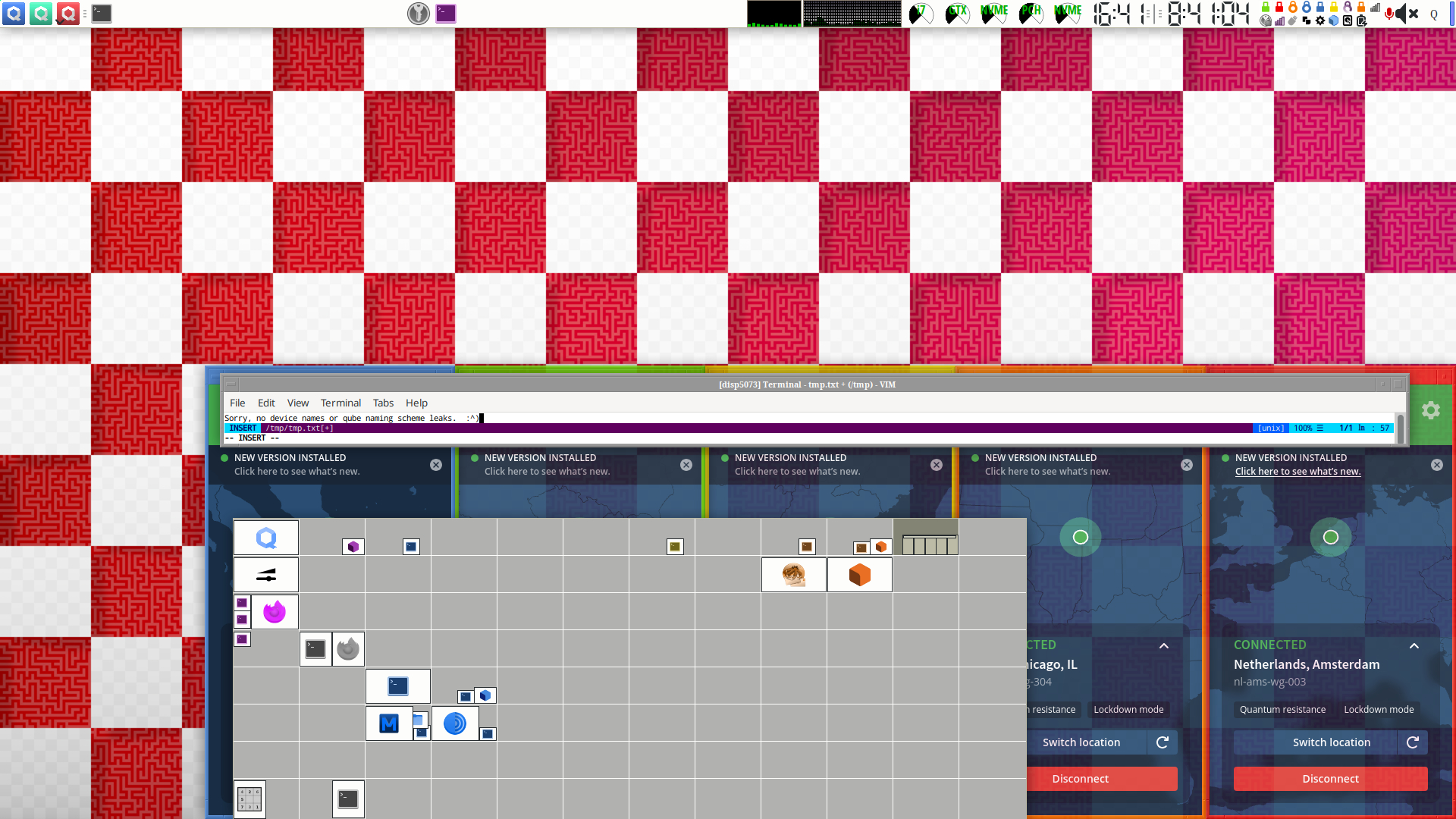
Task: Click the sudoku grid icon tile
Action: [x=249, y=799]
